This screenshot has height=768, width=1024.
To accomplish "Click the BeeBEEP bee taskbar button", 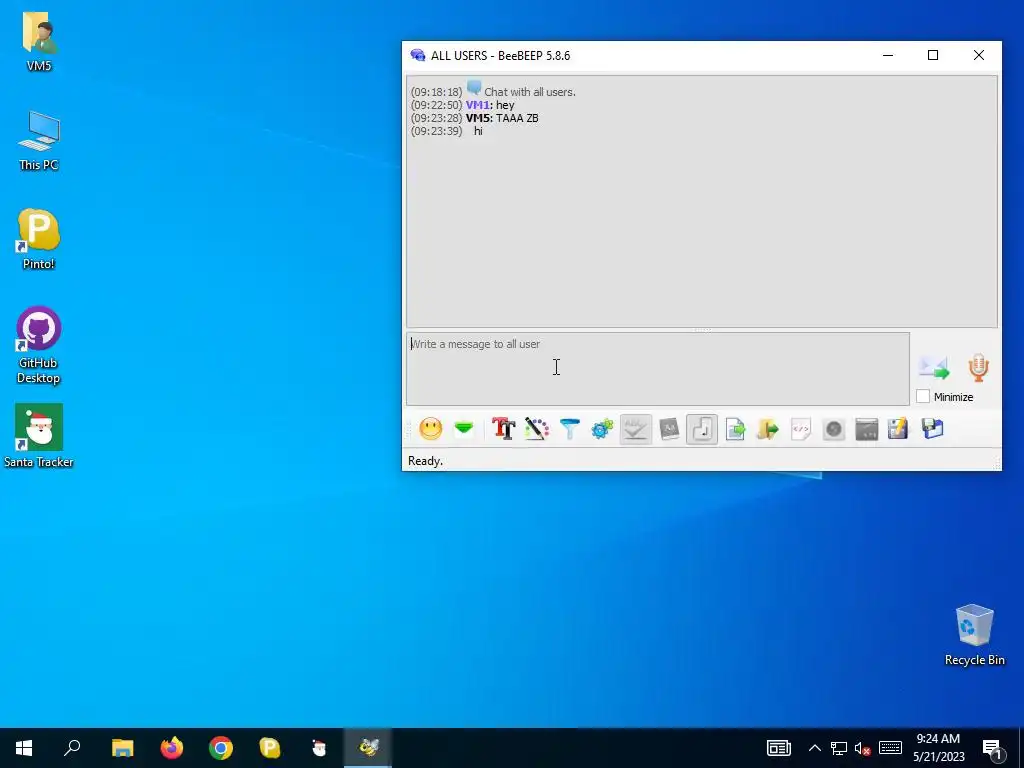I will [x=368, y=748].
